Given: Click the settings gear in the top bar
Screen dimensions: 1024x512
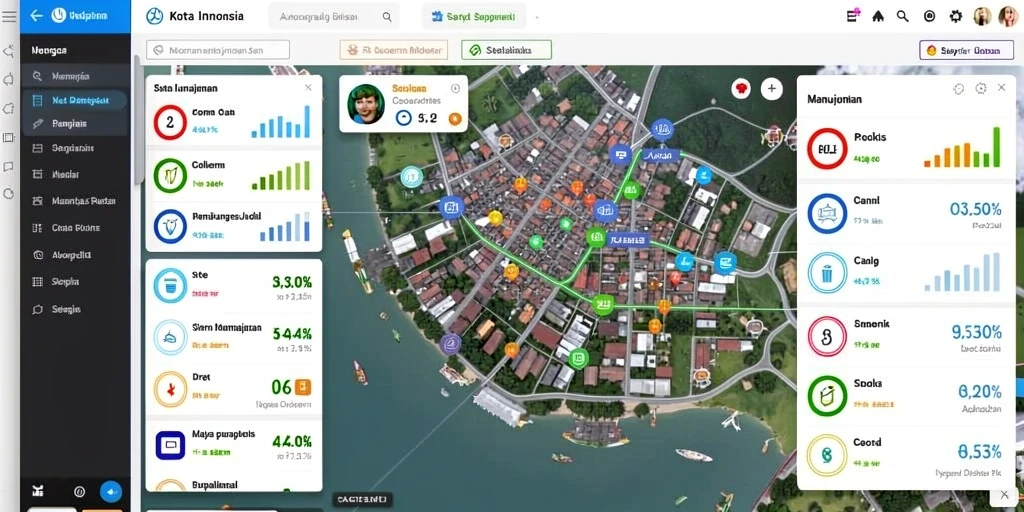Looking at the screenshot, I should click(955, 16).
